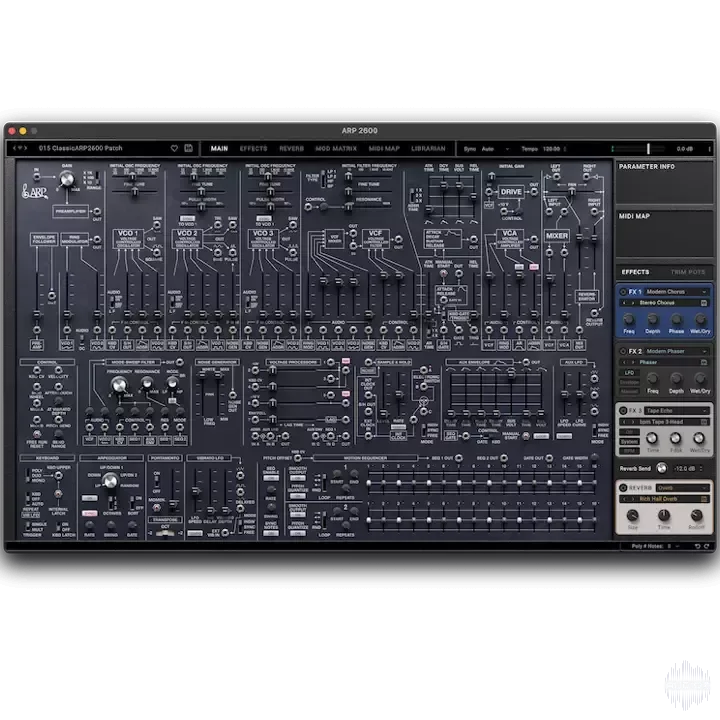Flip the Portamento On/Off switch
Screen dimensions: 720x720
[157, 482]
